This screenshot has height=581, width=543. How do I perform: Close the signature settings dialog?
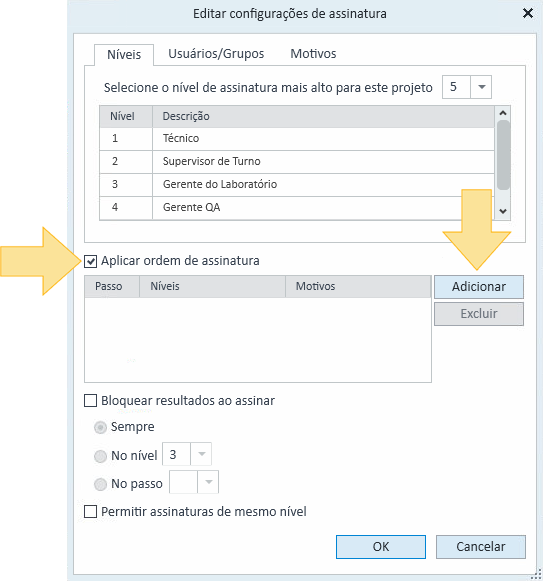coord(528,13)
